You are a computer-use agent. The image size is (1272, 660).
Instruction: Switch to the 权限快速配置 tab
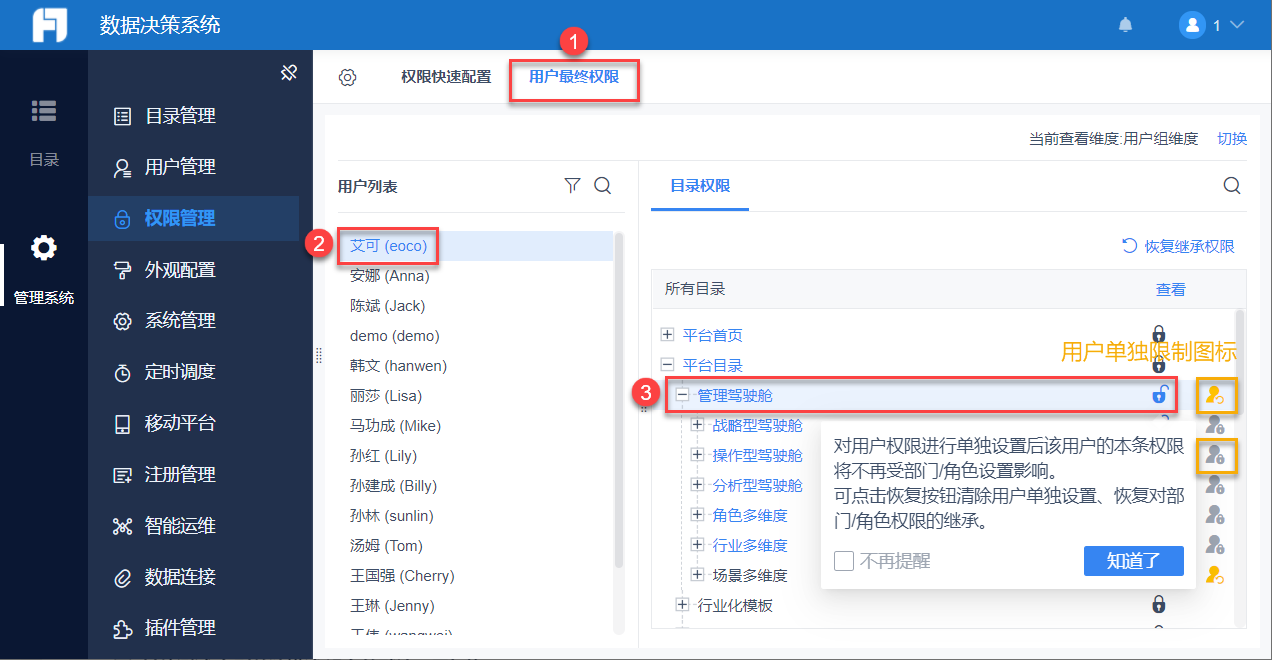[446, 77]
